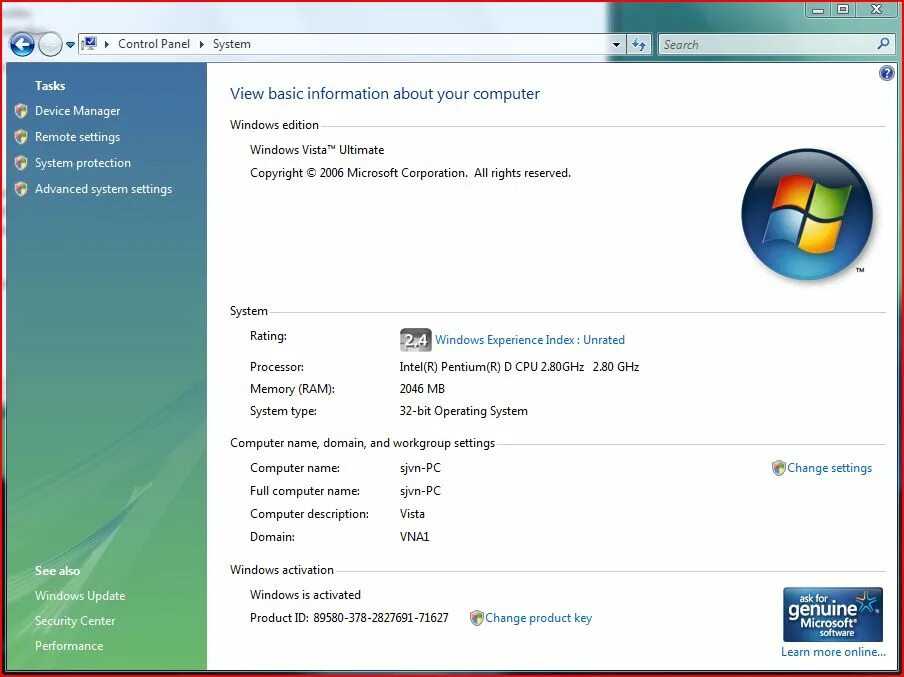904x677 pixels.
Task: Click the shield icon beside Change settings
Action: [778, 468]
